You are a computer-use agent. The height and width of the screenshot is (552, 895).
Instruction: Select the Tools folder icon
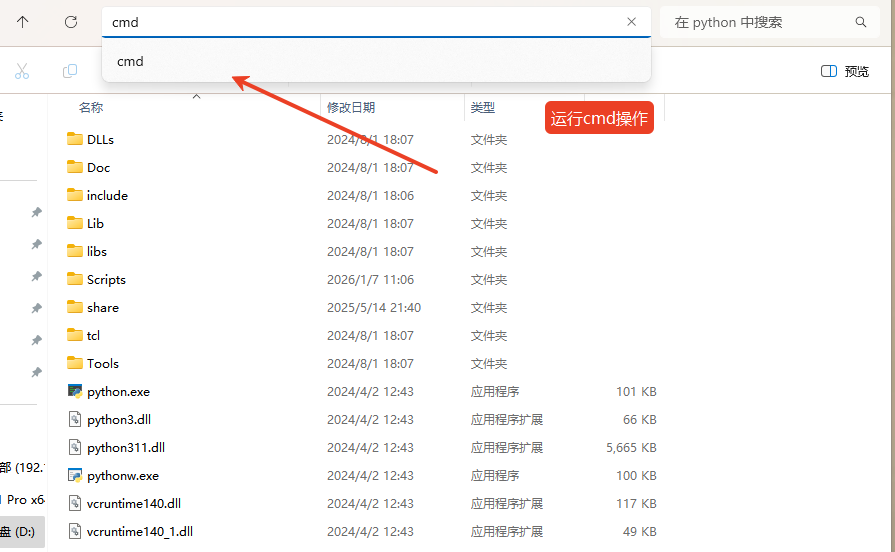coord(75,362)
